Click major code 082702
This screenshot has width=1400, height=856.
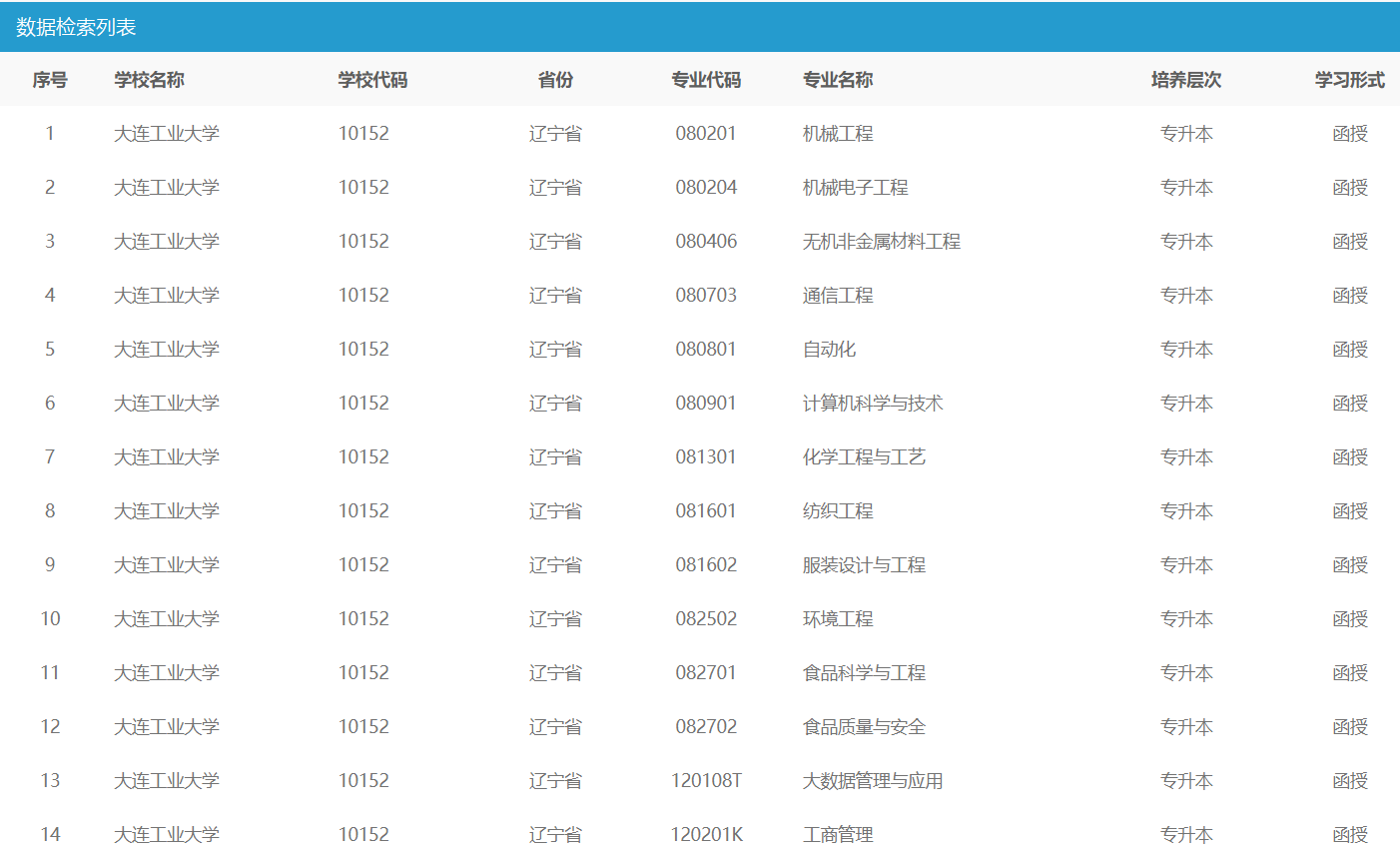(706, 727)
